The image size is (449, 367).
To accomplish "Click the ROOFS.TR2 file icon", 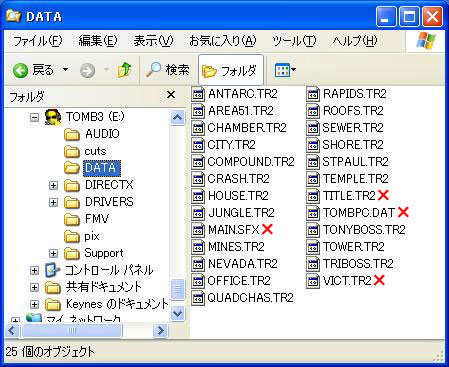I will click(x=313, y=111).
